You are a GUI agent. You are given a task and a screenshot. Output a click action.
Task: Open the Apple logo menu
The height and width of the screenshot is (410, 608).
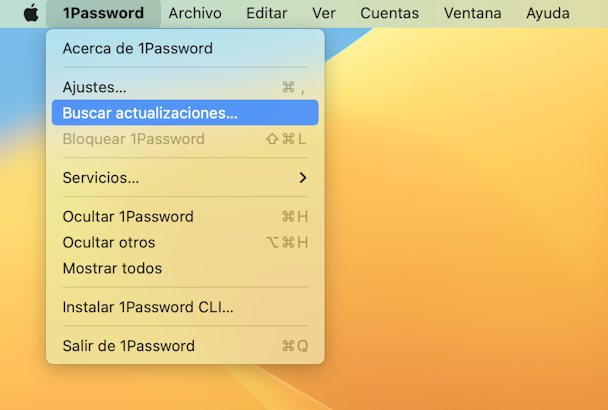point(31,13)
